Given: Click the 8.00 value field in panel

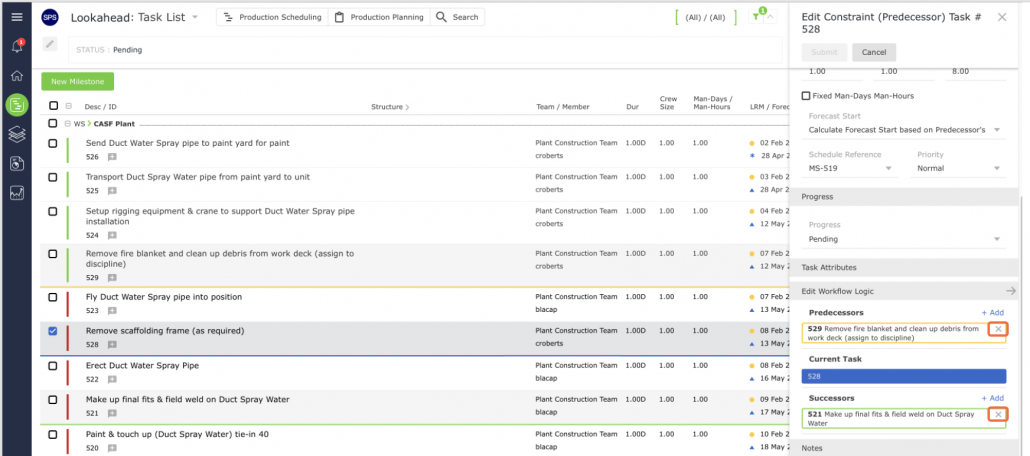Looking at the screenshot, I should pyautogui.click(x=974, y=71).
